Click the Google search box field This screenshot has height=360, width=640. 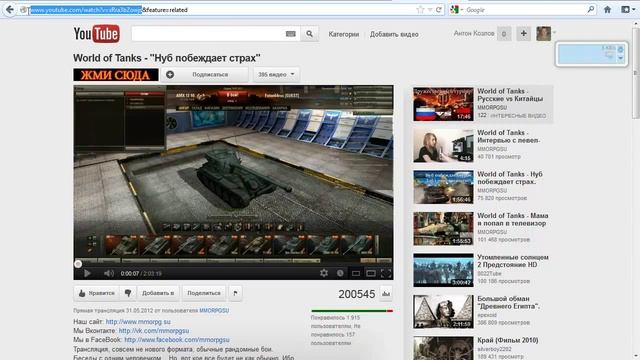coord(525,10)
